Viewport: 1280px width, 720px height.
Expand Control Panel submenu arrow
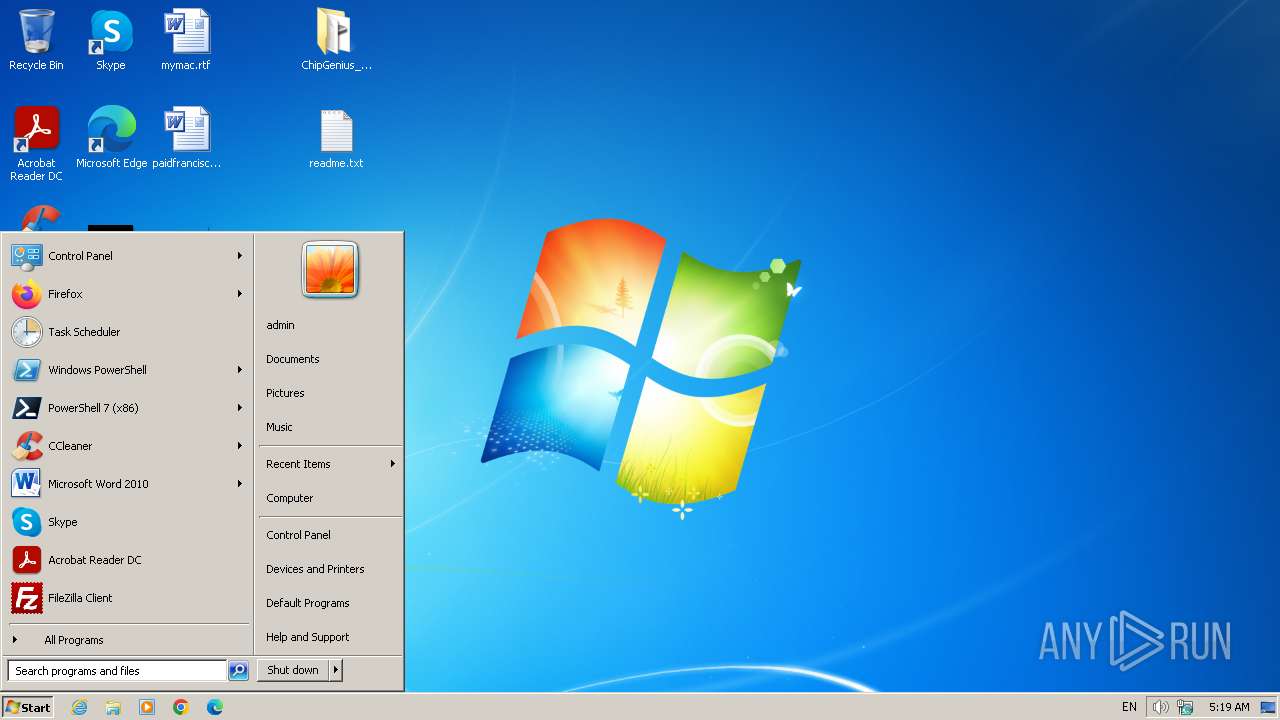click(x=240, y=256)
